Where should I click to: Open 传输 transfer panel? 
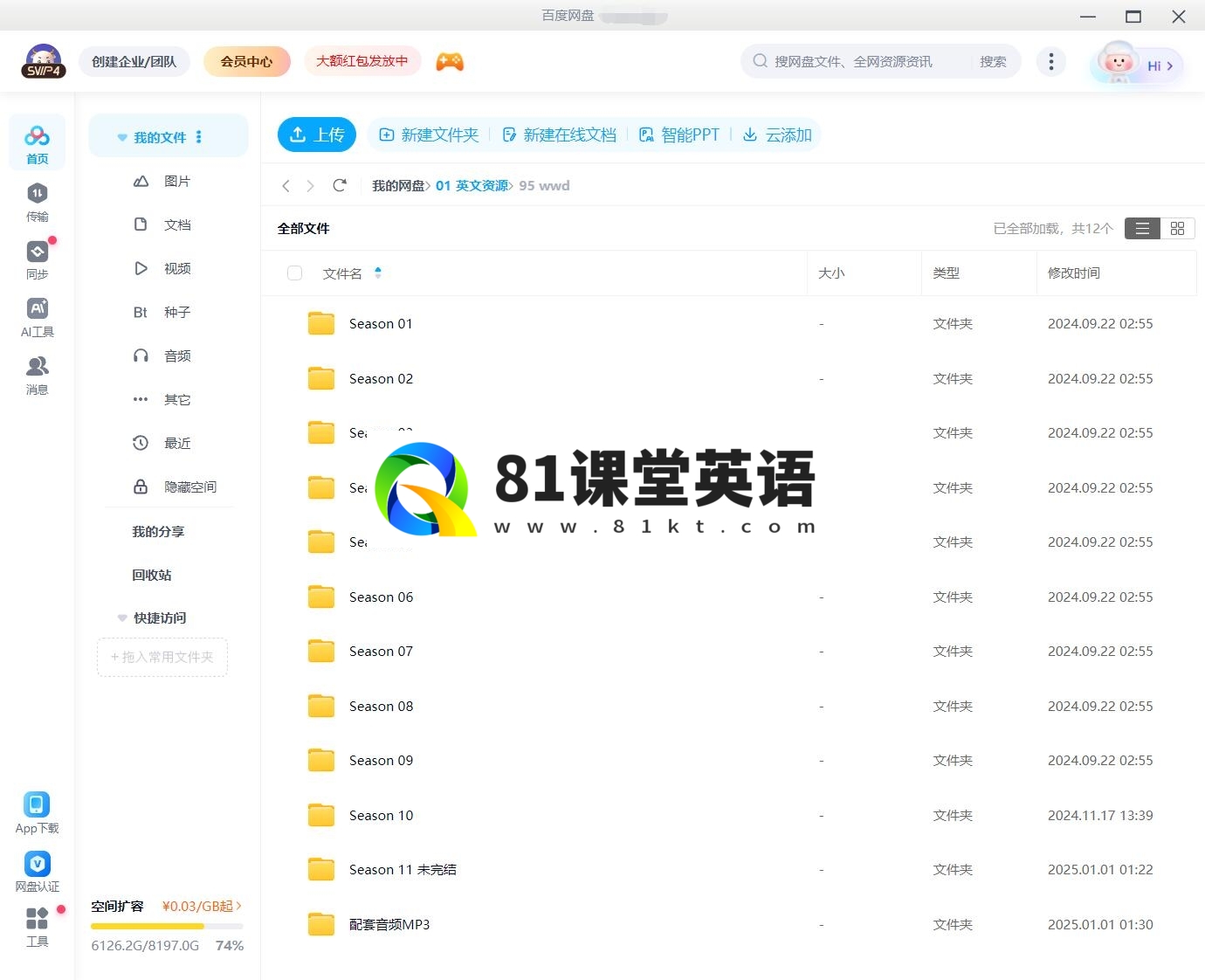click(x=37, y=203)
